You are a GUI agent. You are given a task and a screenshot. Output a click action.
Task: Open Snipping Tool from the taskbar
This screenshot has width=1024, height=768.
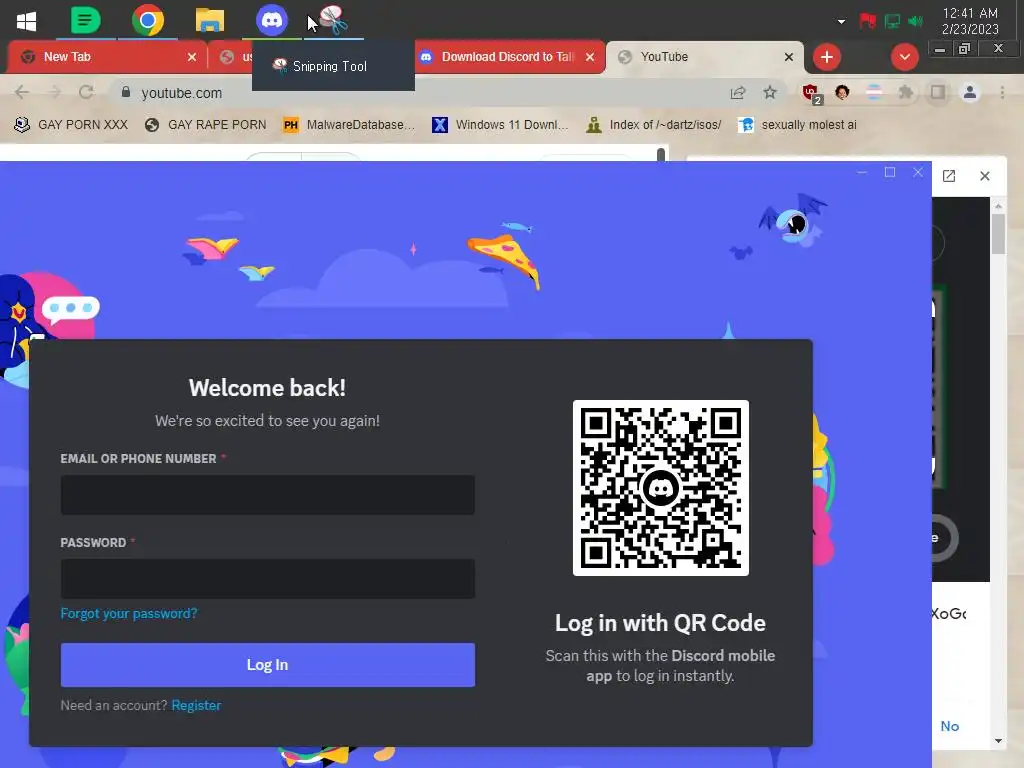(x=334, y=20)
